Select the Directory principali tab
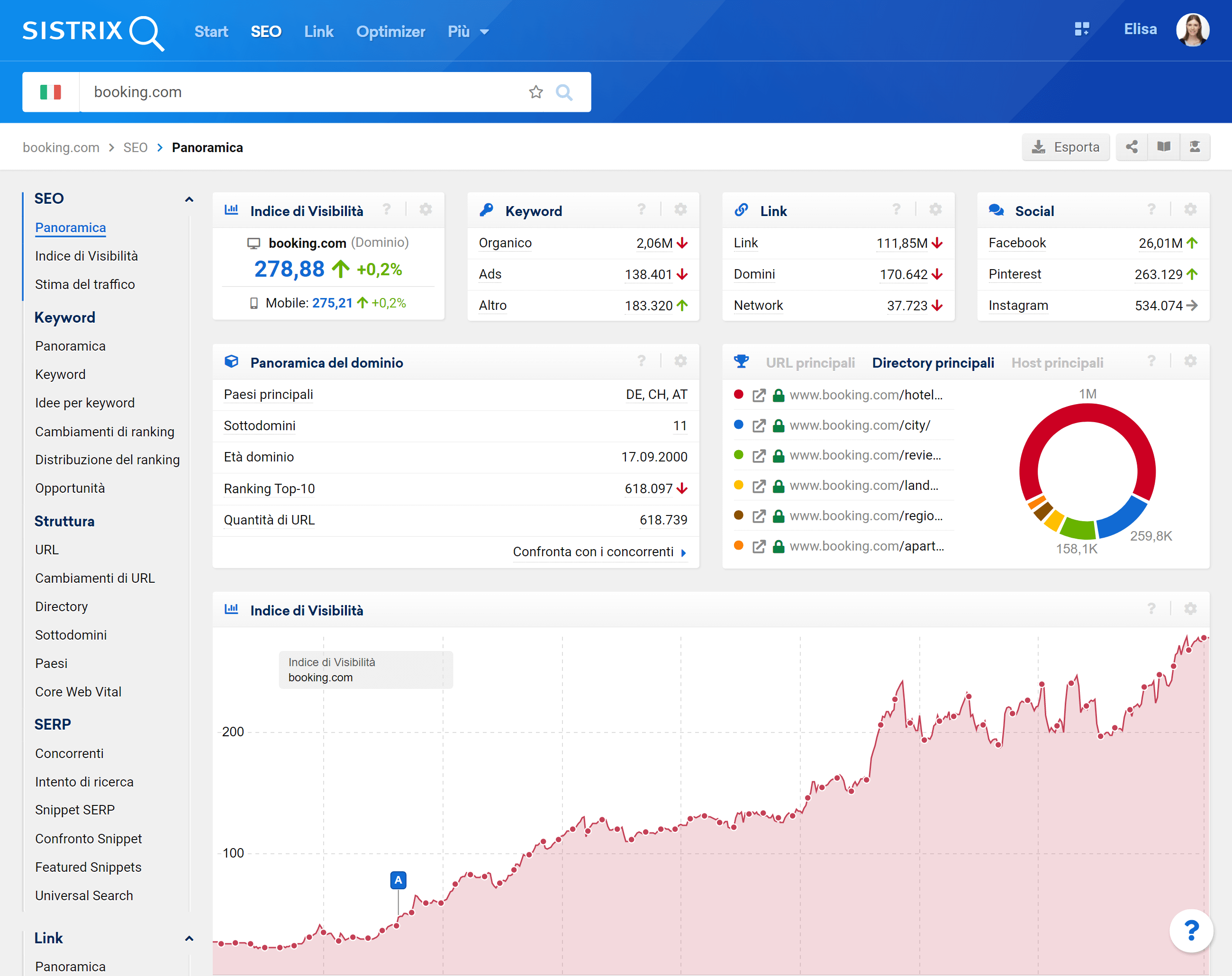Viewport: 1232px width, 976px height. pyautogui.click(x=933, y=363)
